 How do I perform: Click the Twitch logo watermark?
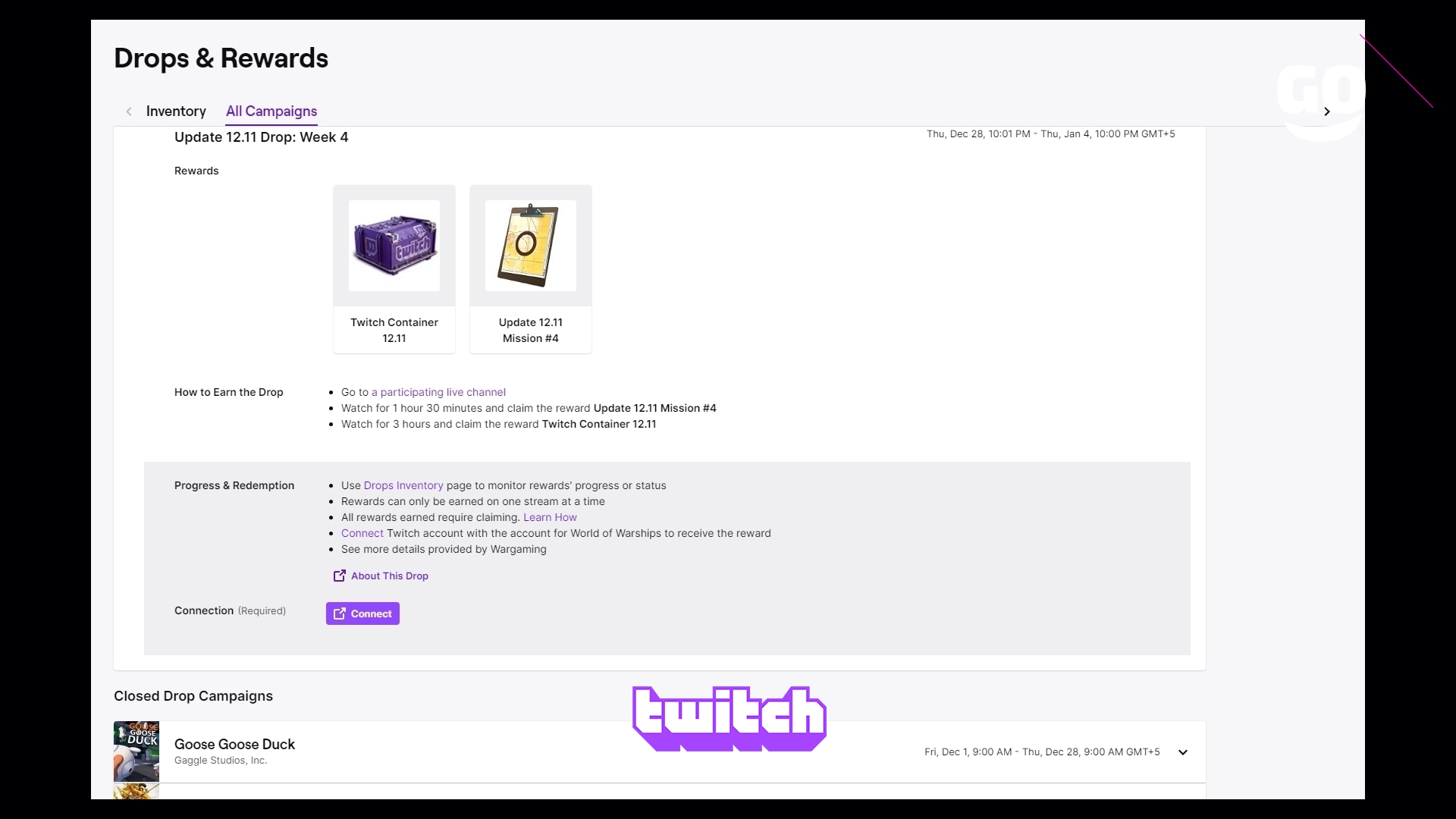(728, 718)
